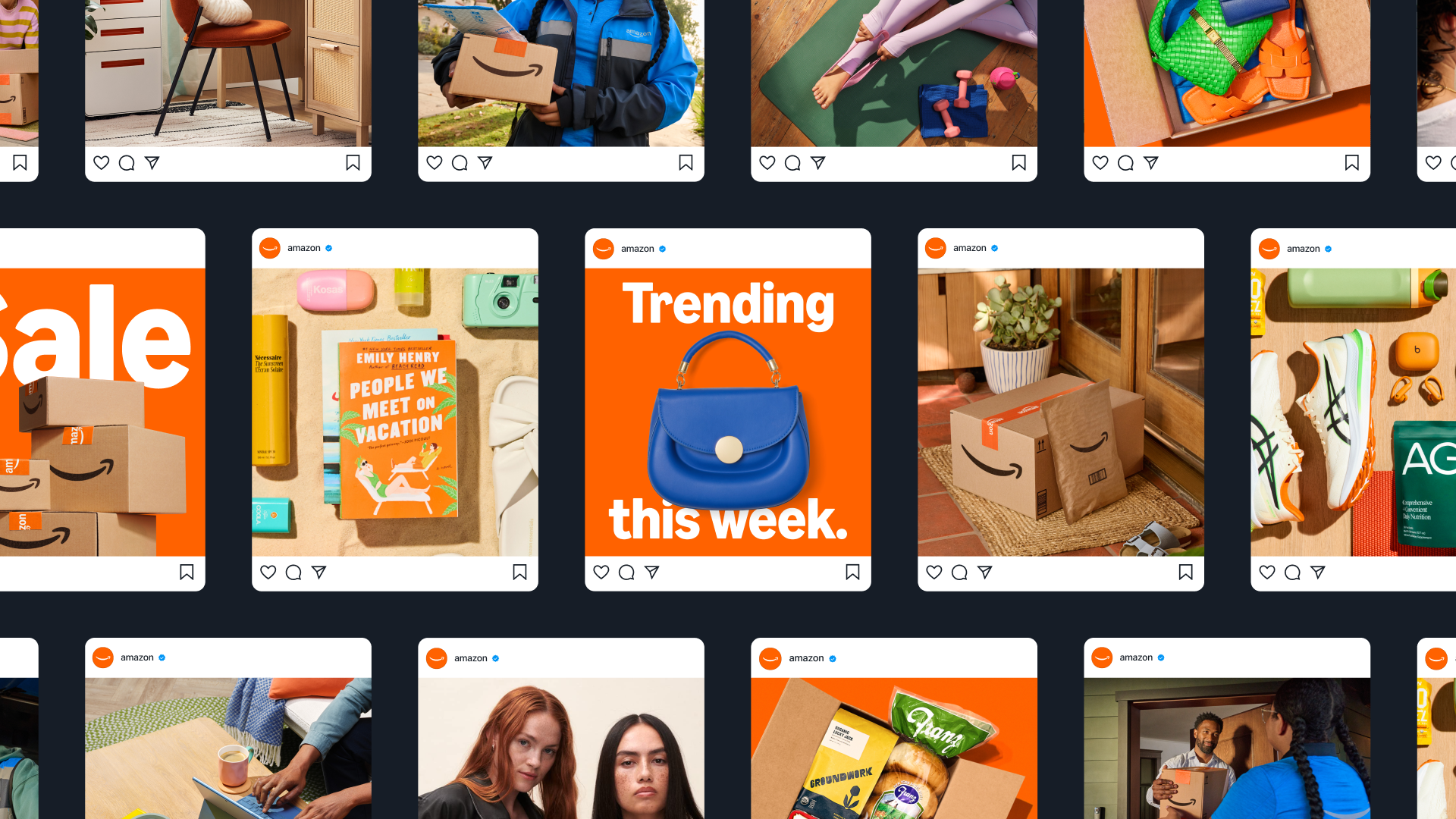Comment on the Trending this week post

626,573
